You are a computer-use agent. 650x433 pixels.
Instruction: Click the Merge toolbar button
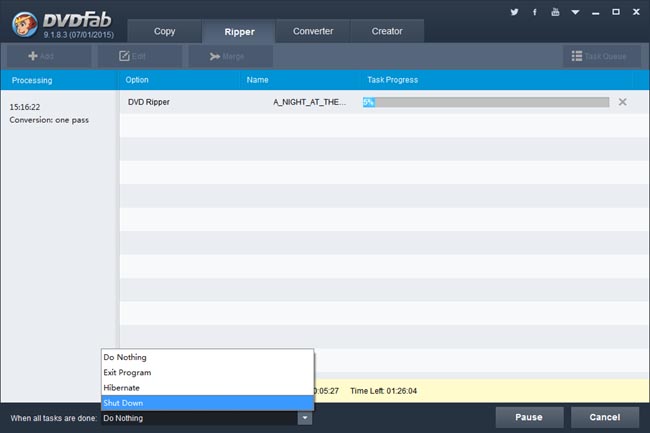pyautogui.click(x=231, y=56)
